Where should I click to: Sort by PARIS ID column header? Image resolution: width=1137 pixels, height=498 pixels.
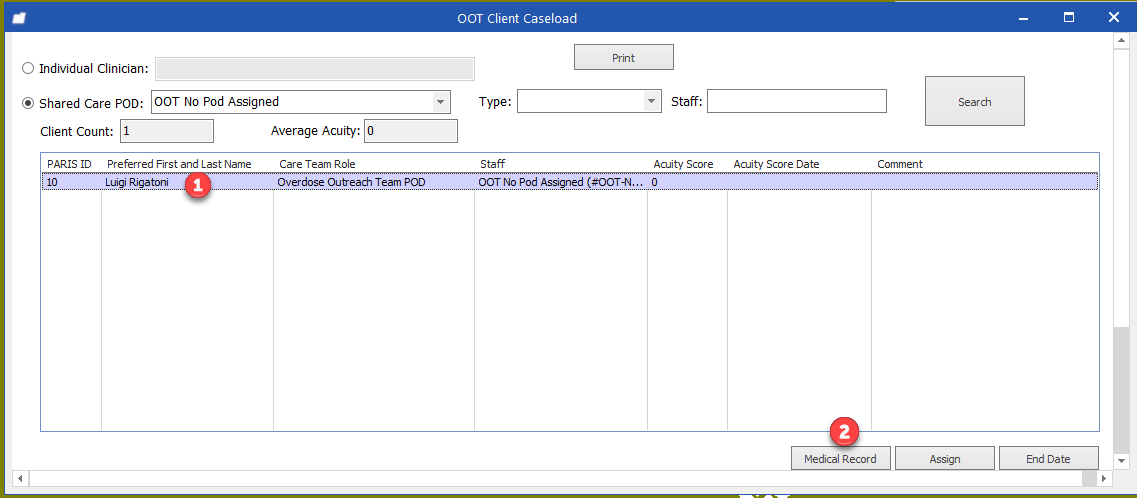(70, 164)
